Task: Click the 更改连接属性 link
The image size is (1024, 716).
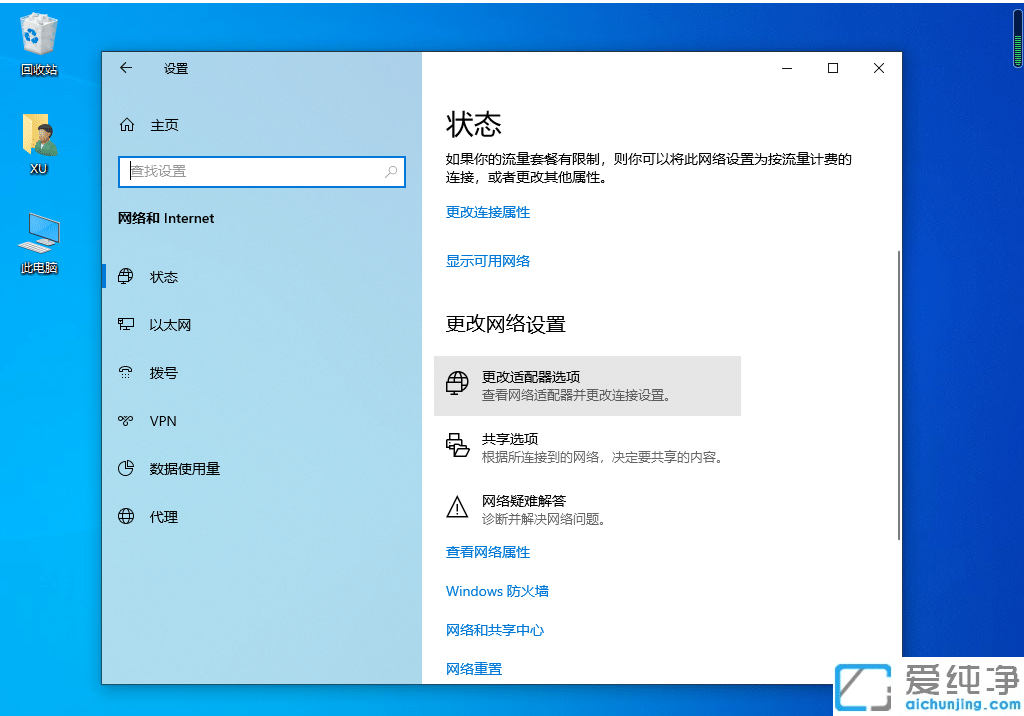Action: [487, 212]
